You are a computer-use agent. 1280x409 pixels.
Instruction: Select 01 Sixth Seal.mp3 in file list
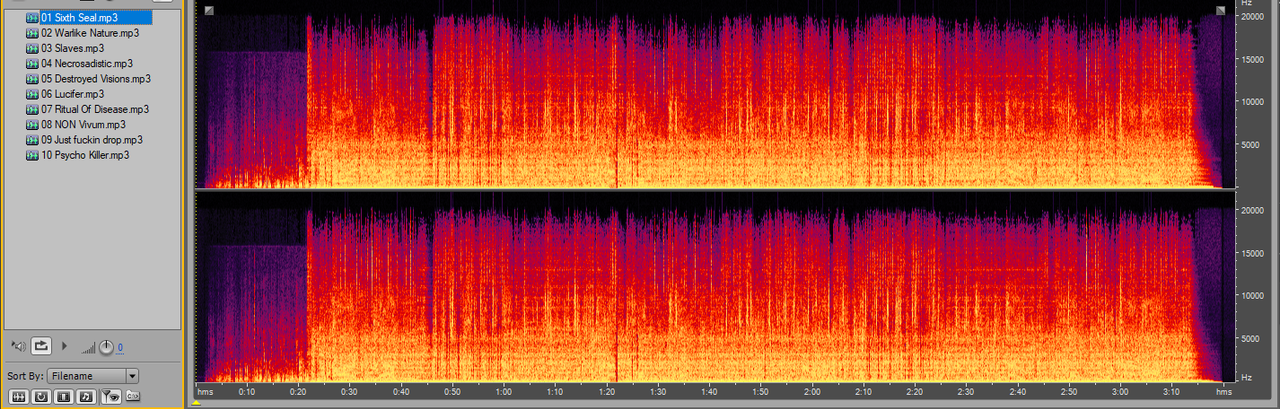[x=88, y=17]
